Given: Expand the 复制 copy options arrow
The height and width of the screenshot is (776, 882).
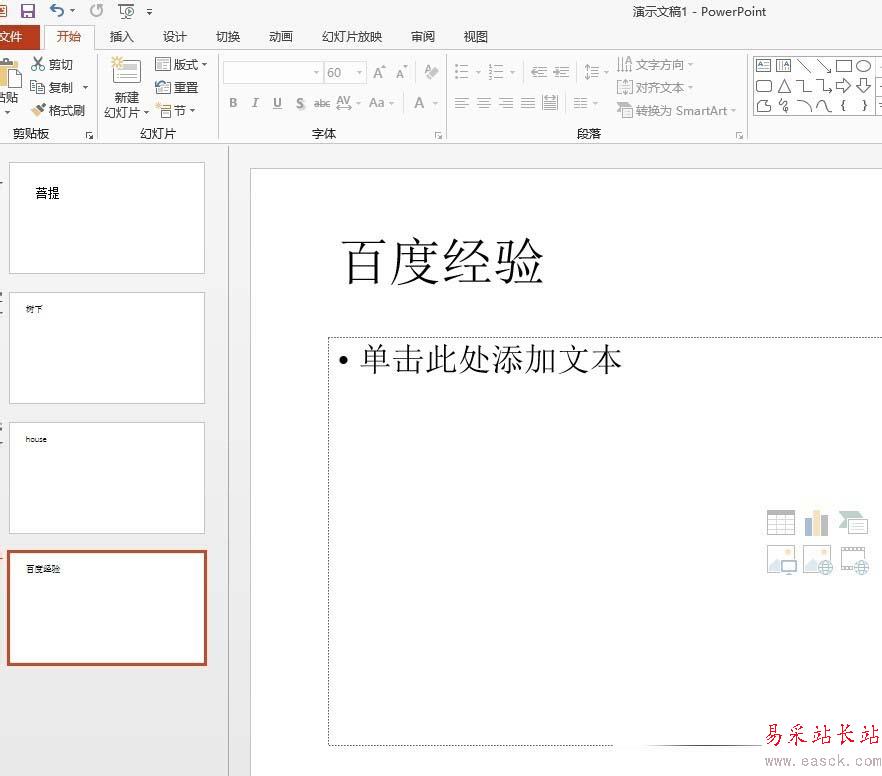Looking at the screenshot, I should (x=86, y=87).
